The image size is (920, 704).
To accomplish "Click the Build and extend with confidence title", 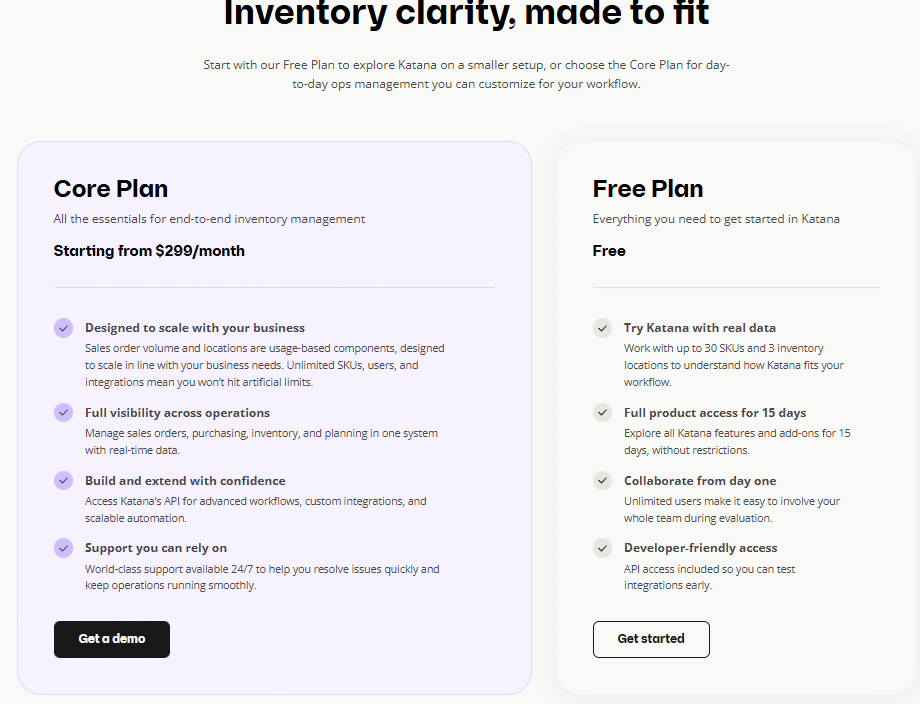I will coord(185,481).
